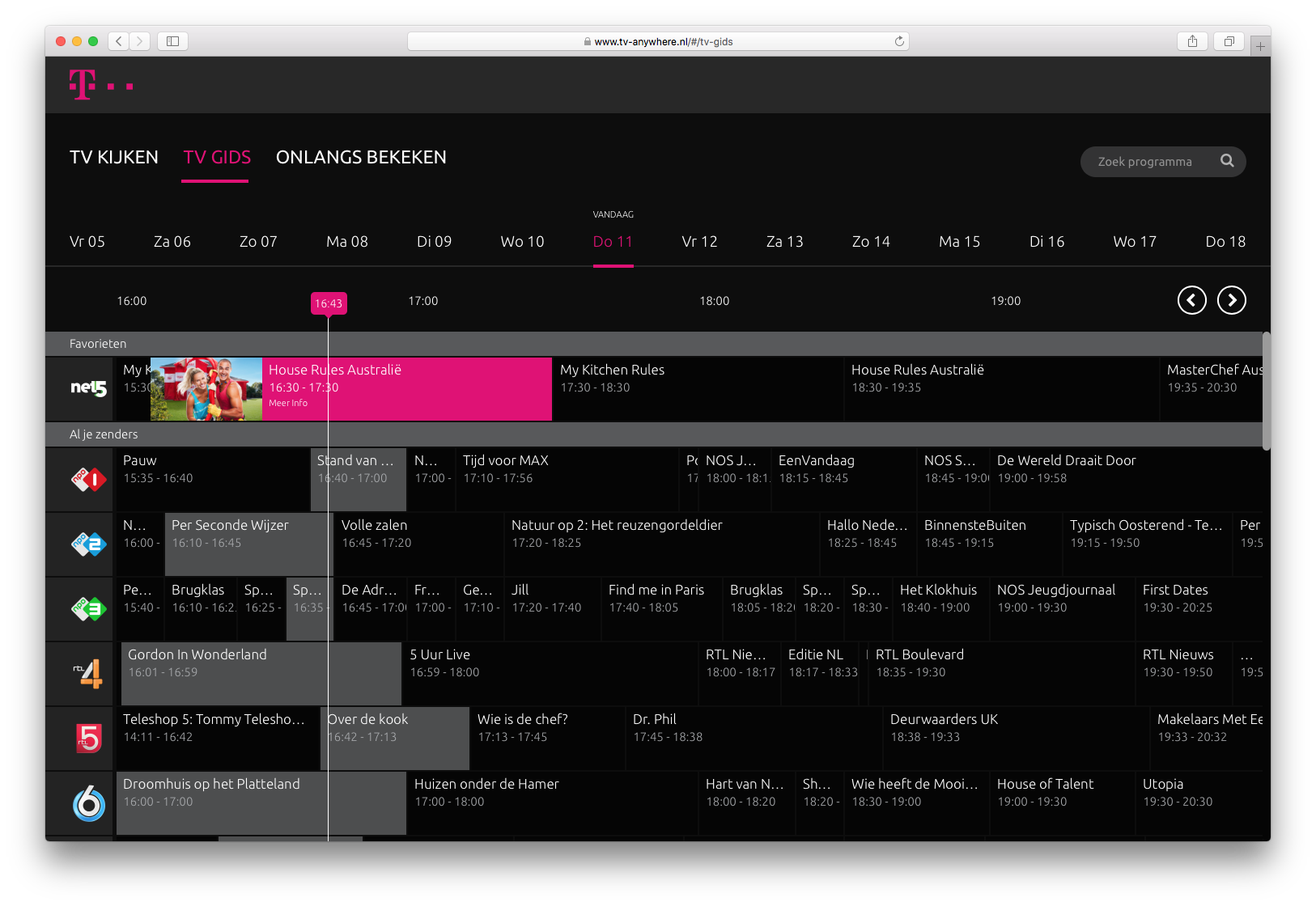Select the RTL 5 channel logo
1316x906 pixels.
(88, 739)
